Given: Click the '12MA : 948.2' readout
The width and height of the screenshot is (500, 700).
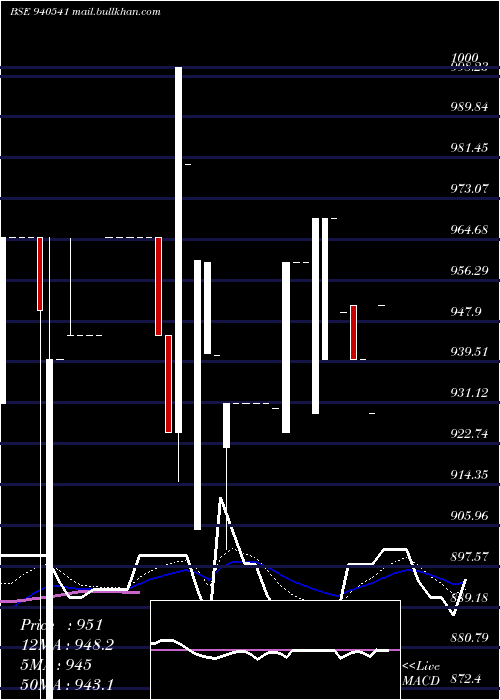Looking at the screenshot, I should click(67, 645).
